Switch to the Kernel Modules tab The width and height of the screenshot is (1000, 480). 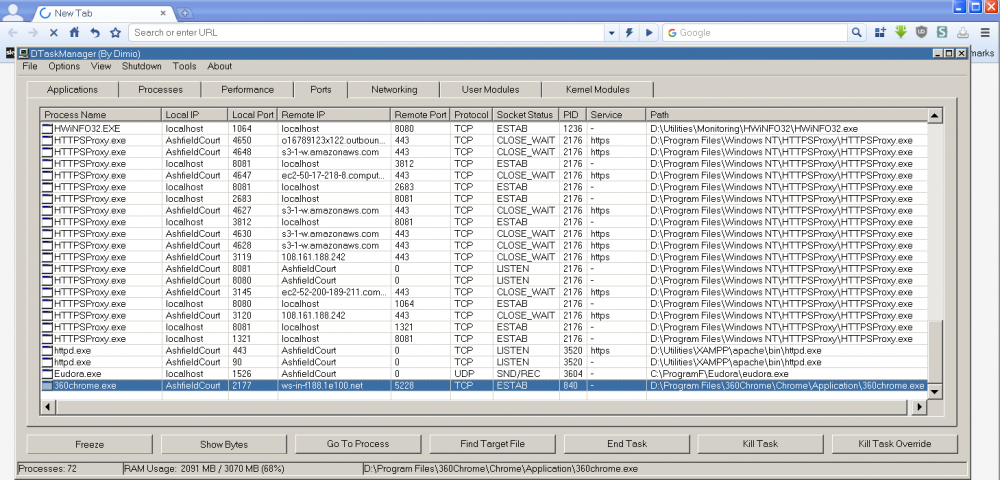(x=597, y=90)
